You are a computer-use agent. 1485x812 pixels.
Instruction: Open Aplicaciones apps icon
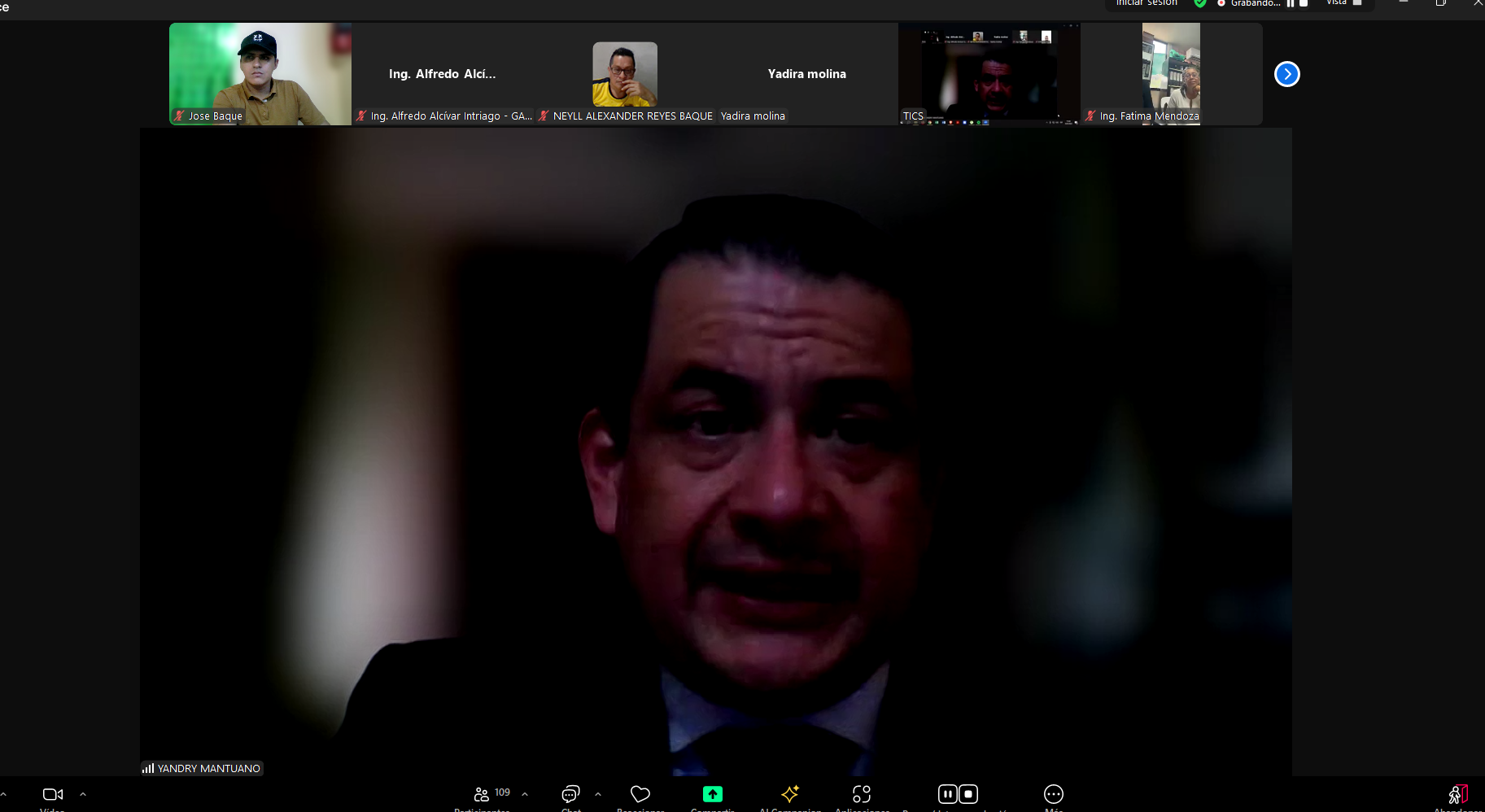coord(862,794)
